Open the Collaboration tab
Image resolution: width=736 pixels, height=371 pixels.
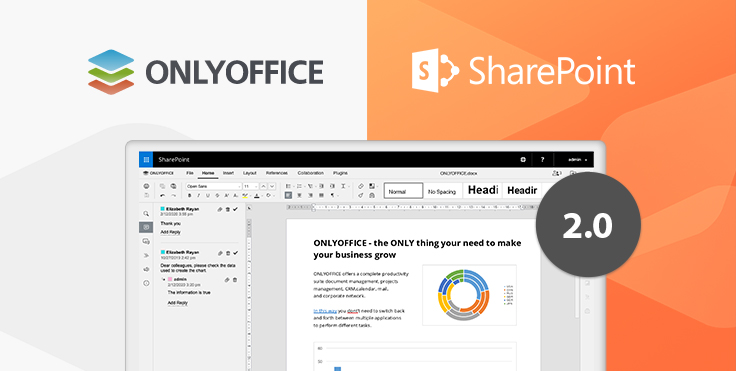click(x=311, y=173)
